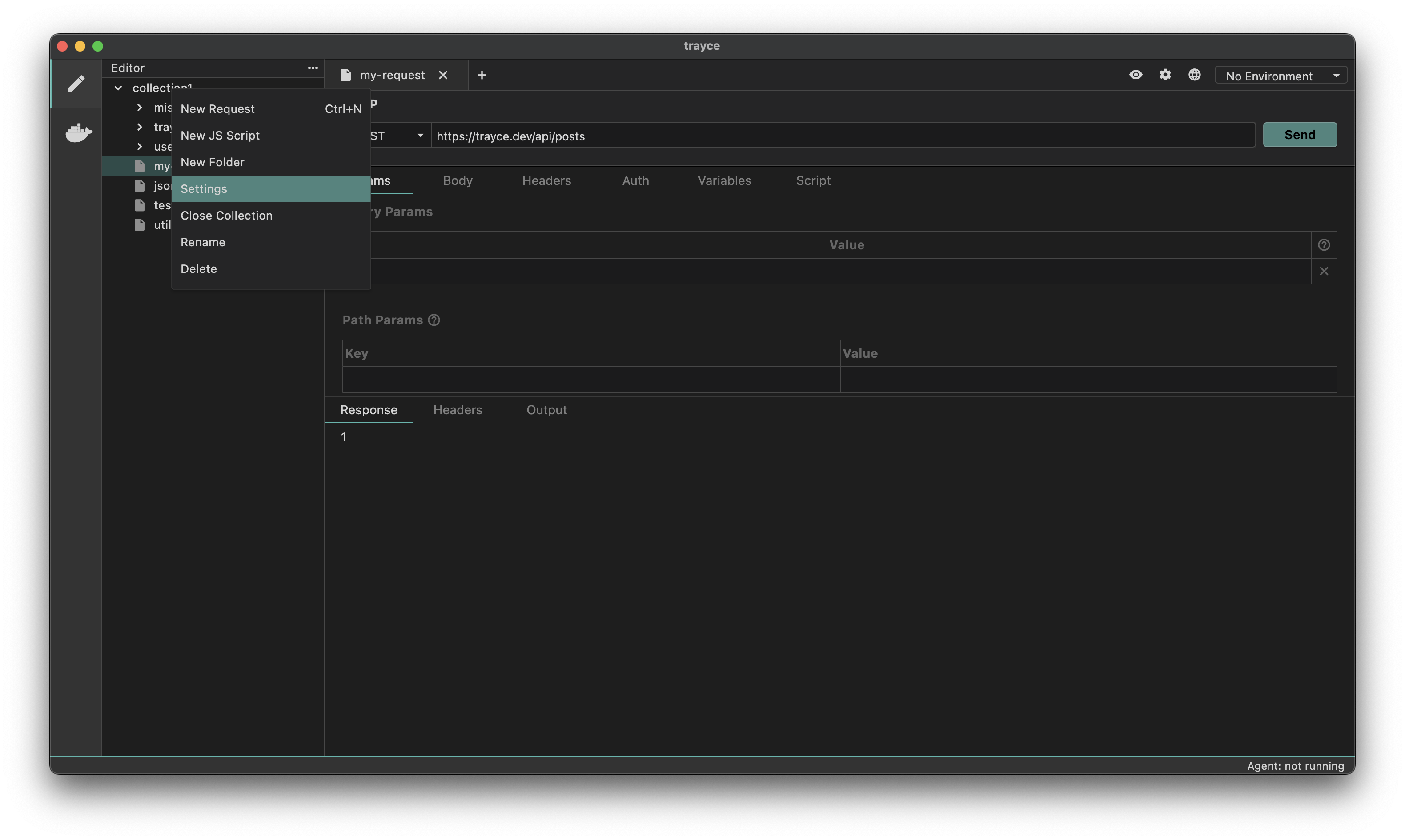Click the Path Params Key cell
The width and height of the screenshot is (1405, 840).
point(591,380)
